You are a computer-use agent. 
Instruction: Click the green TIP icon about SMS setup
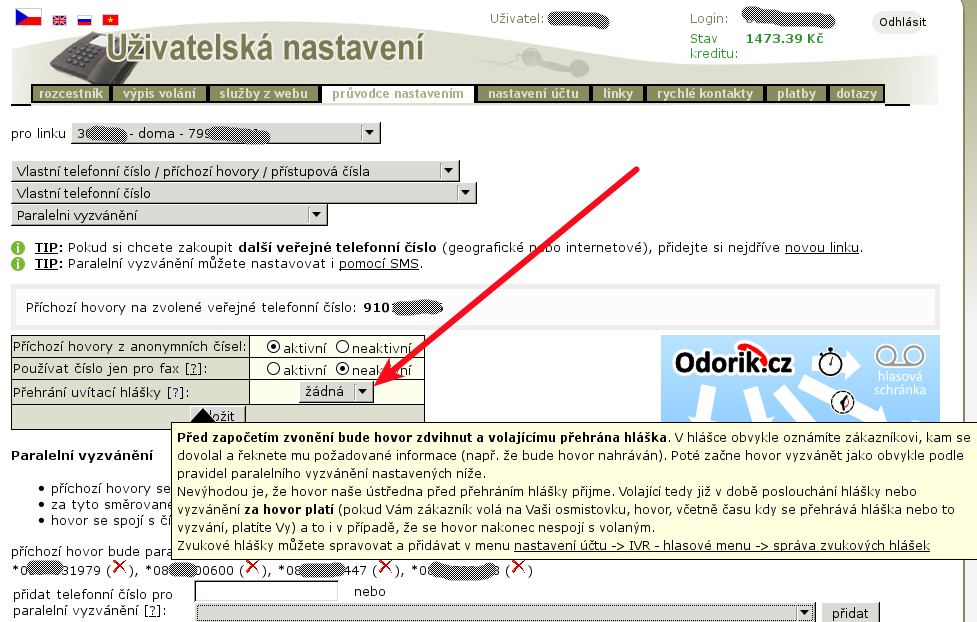coord(18,264)
